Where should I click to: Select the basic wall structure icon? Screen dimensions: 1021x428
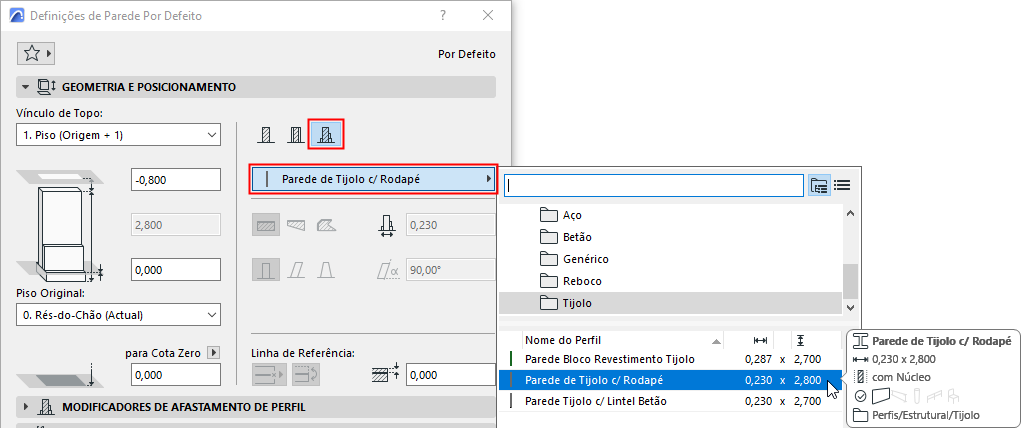(x=266, y=134)
